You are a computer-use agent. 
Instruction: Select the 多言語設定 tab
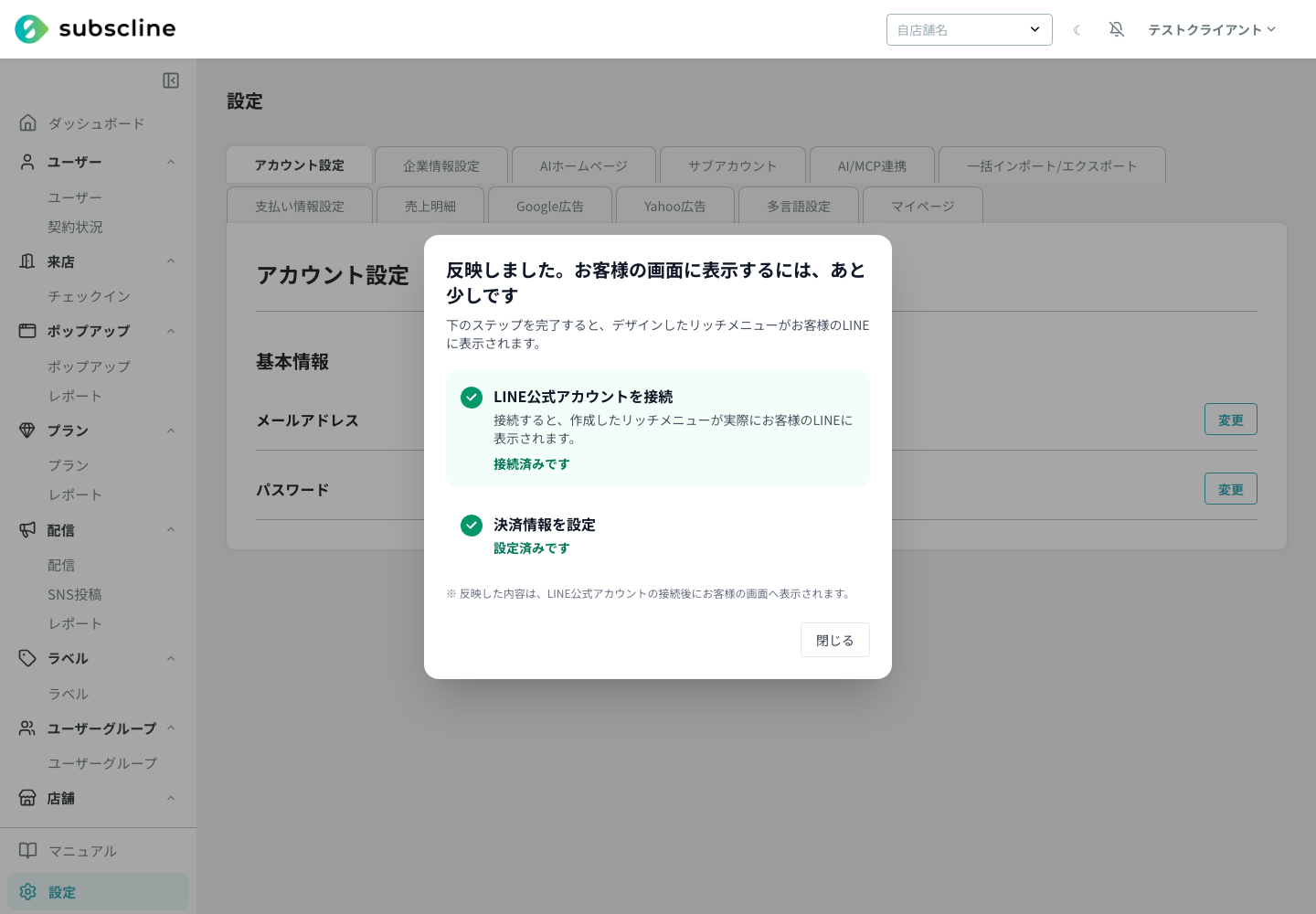click(x=799, y=206)
